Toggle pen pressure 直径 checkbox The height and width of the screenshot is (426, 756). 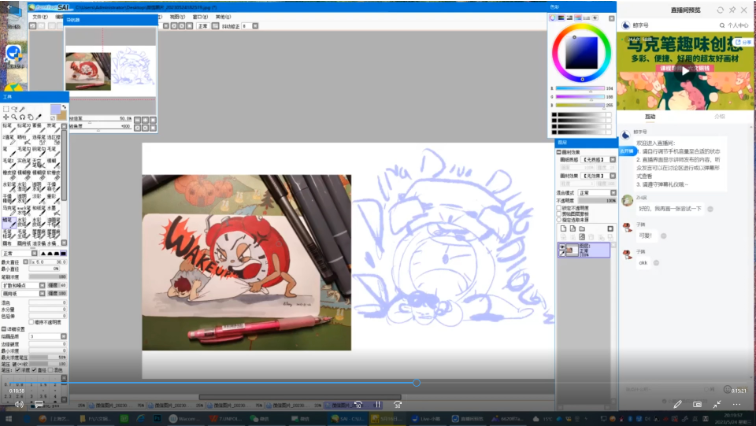pos(34,370)
